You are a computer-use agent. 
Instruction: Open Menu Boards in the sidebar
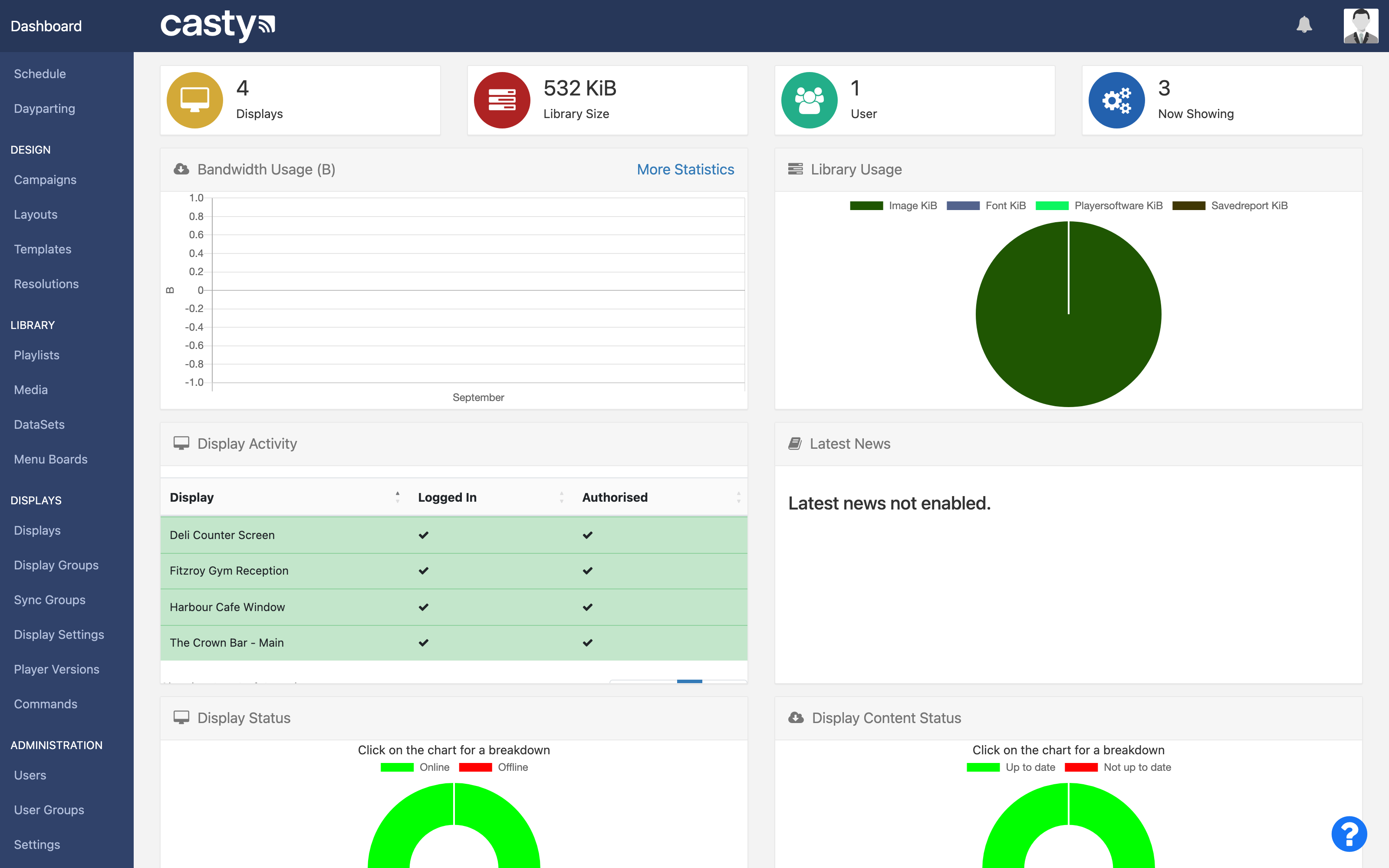(x=50, y=459)
